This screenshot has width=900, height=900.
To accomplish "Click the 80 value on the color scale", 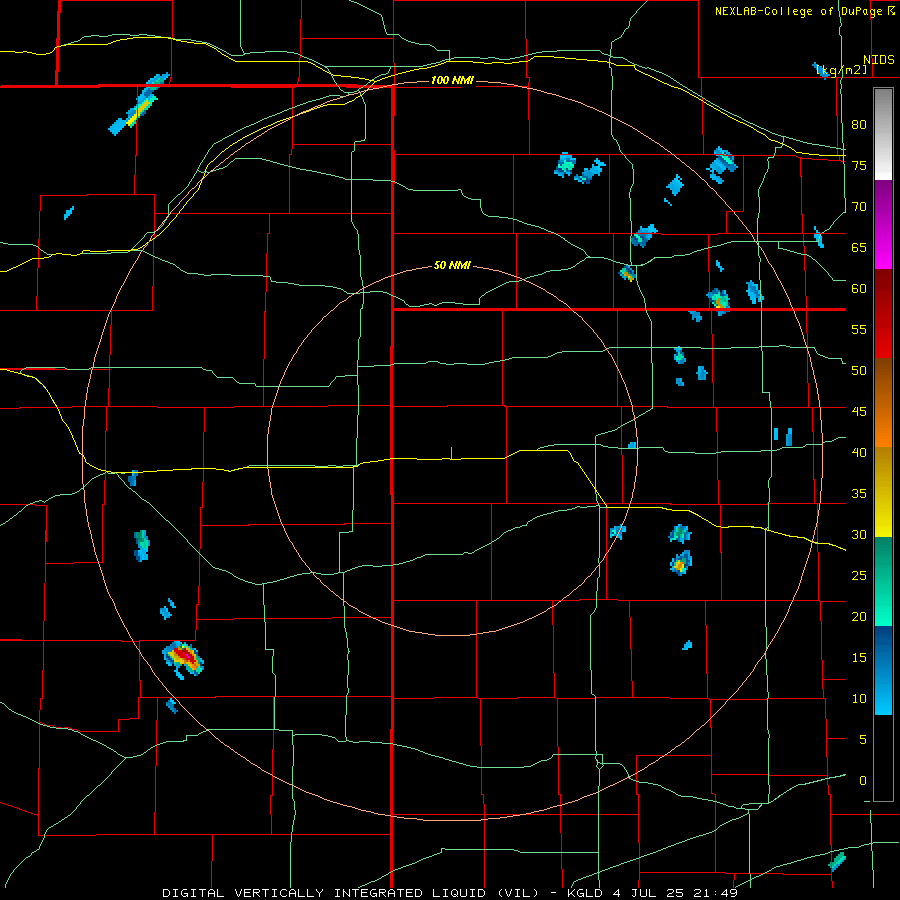I will (x=859, y=125).
